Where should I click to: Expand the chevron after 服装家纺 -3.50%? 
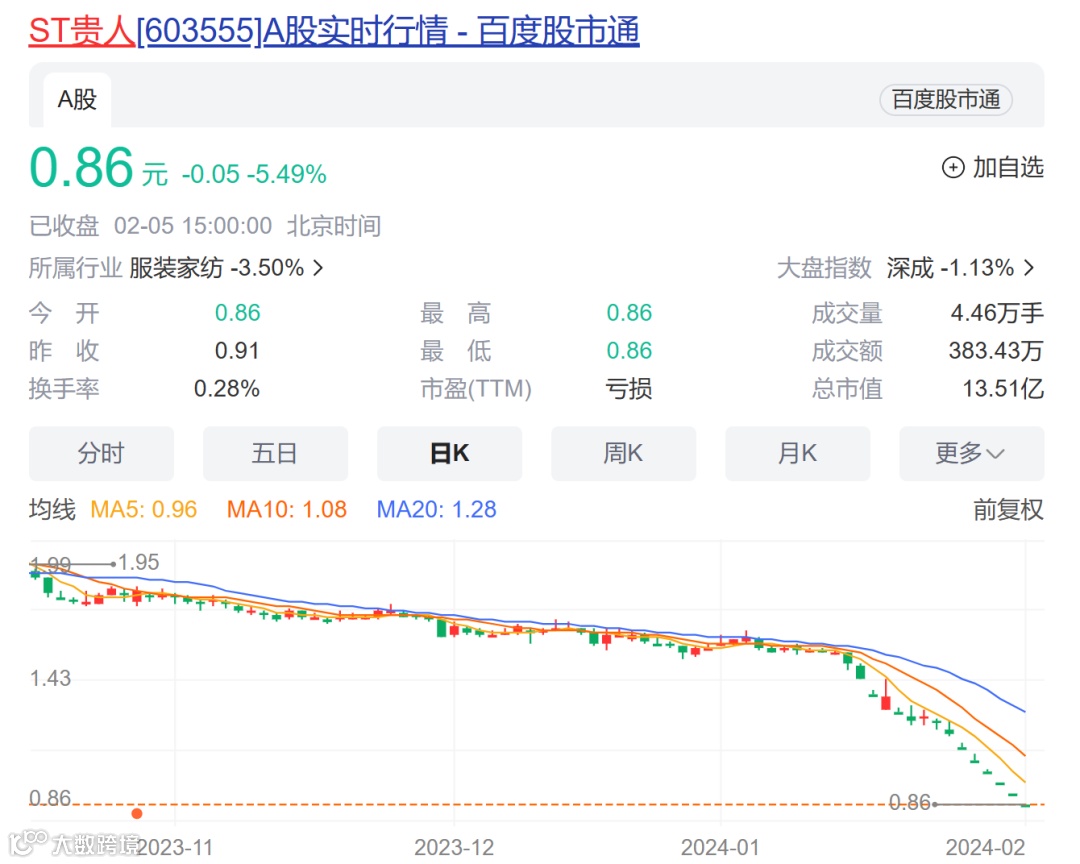point(318,267)
